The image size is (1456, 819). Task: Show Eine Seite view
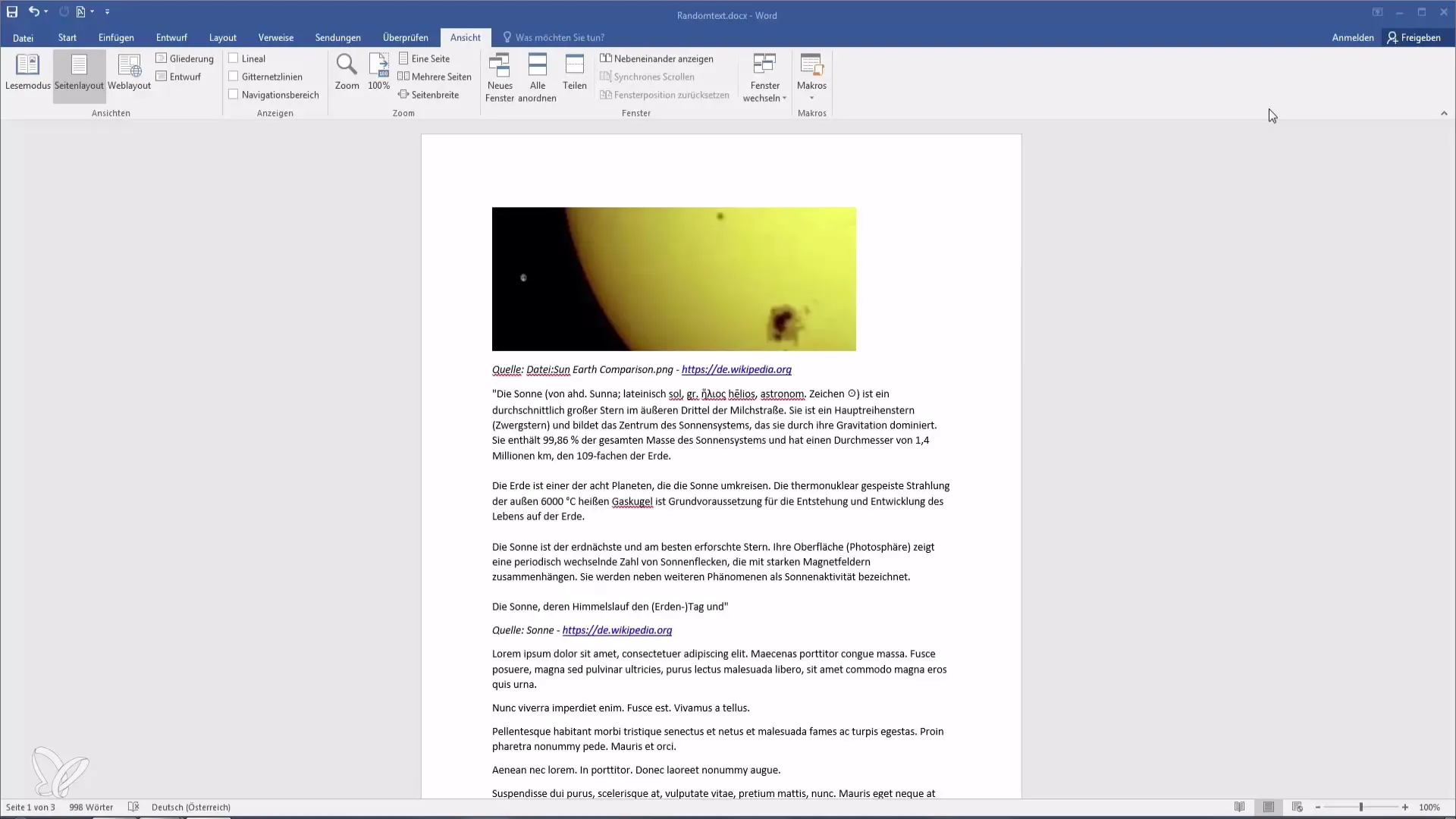pyautogui.click(x=424, y=58)
